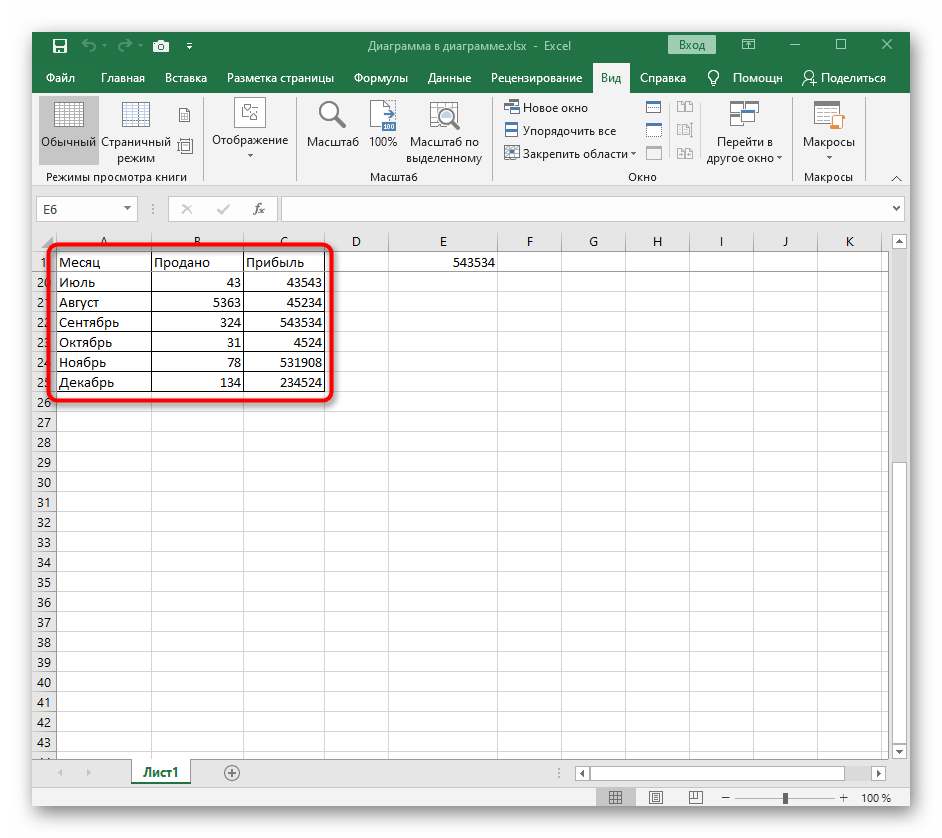Viewport: 942px width, 838px height.
Task: Open the Разметка страницы tab
Action: pyautogui.click(x=280, y=78)
